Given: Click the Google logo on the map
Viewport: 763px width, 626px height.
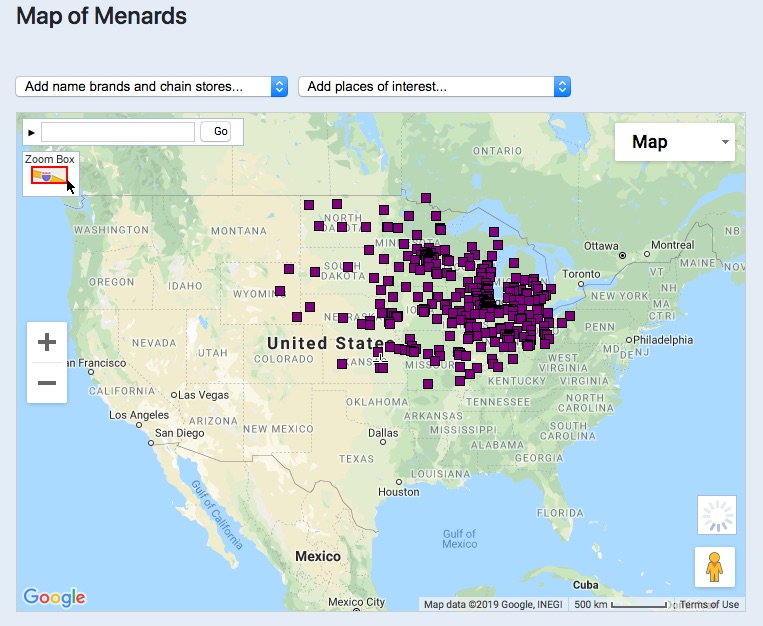Looking at the screenshot, I should coord(54,597).
